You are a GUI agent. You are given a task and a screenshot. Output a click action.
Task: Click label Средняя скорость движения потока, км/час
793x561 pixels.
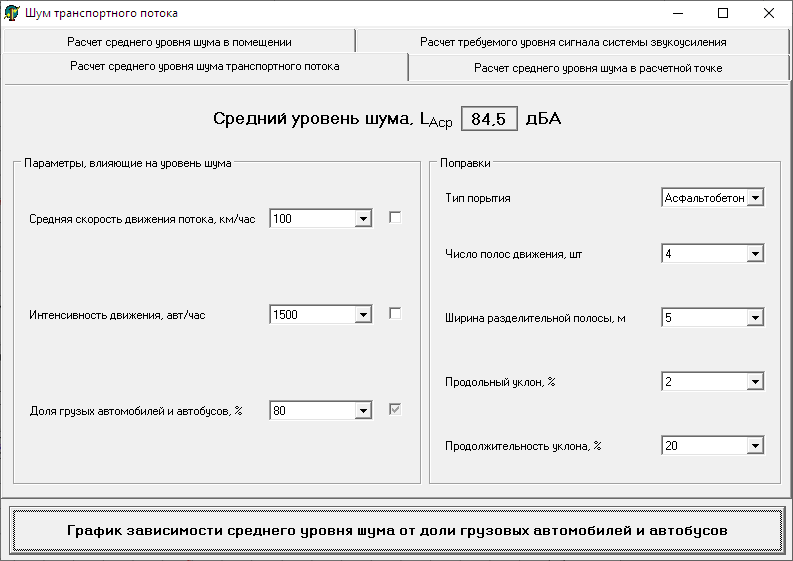pos(142,219)
